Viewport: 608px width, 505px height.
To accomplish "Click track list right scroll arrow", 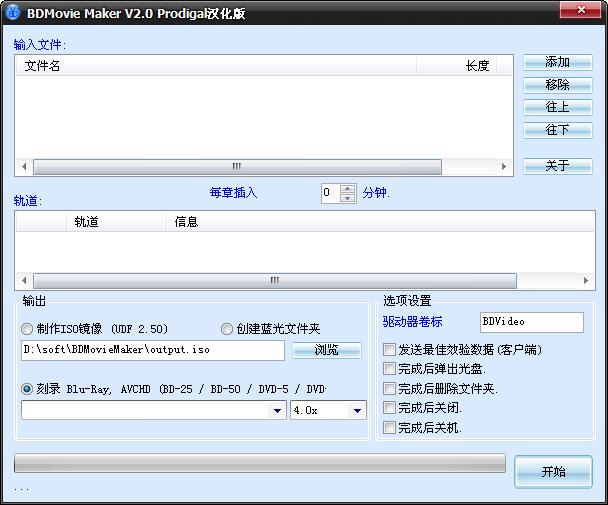I will [x=586, y=280].
